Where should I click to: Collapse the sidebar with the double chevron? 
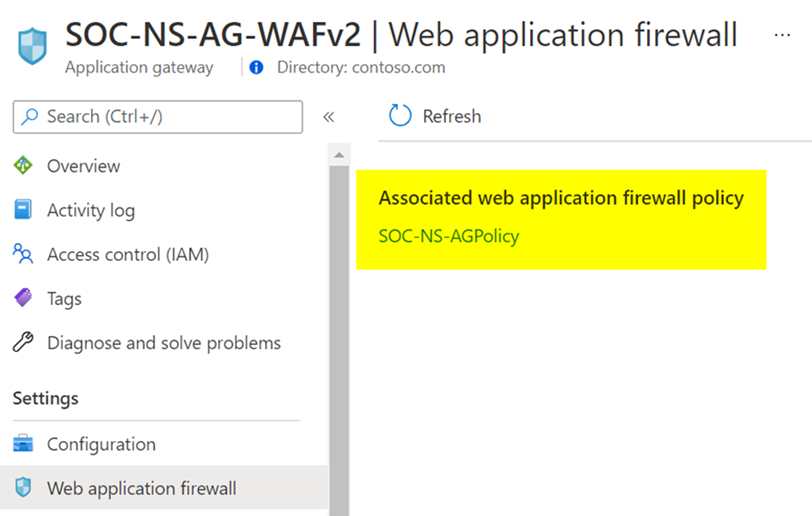328,117
